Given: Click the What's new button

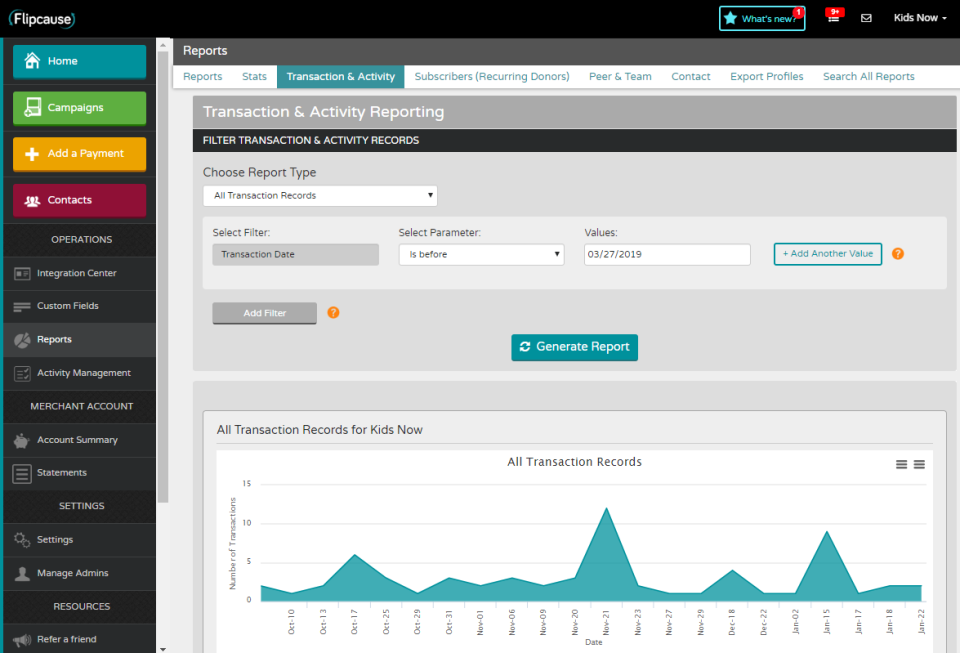Looking at the screenshot, I should [x=762, y=18].
